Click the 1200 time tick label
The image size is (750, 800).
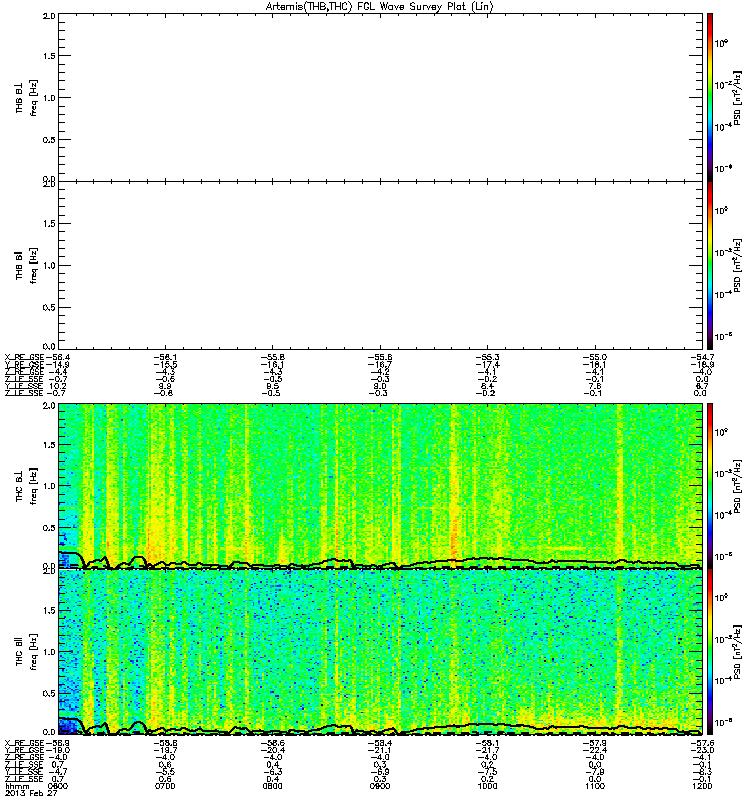pyautogui.click(x=702, y=786)
